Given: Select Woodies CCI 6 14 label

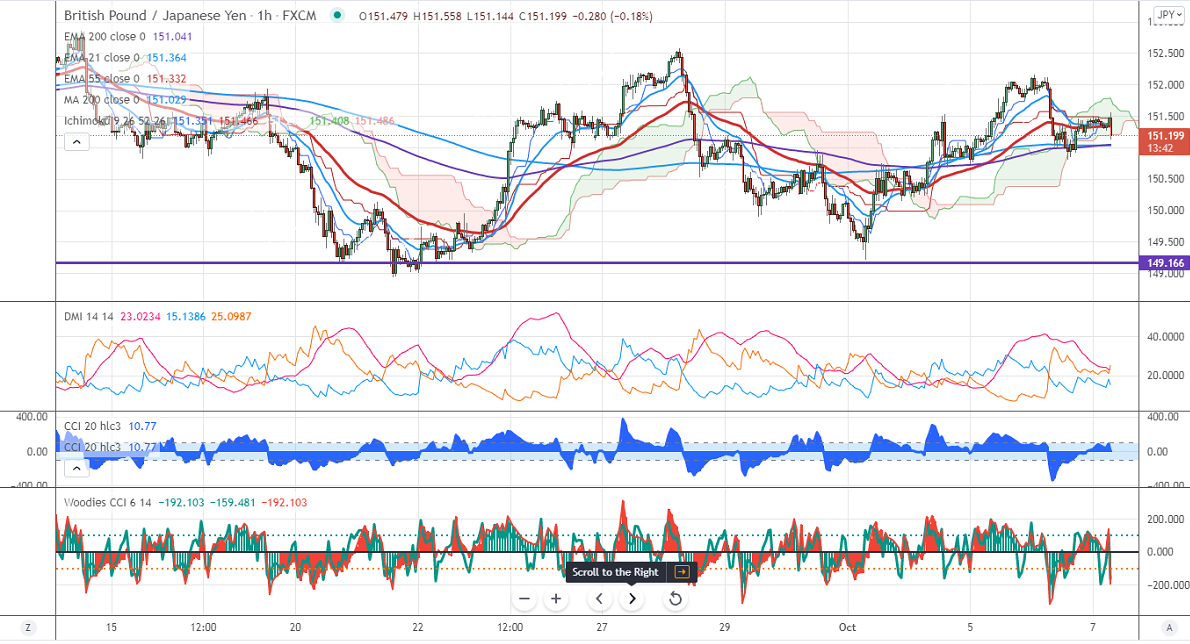Looking at the screenshot, I should [107, 502].
